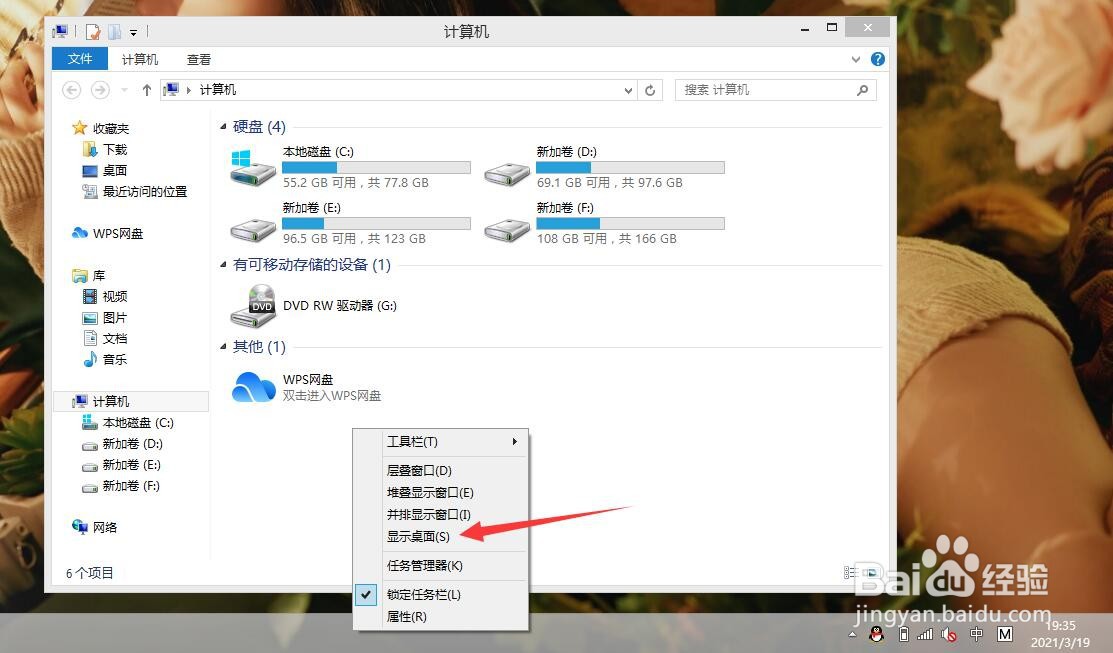Choose 显示桌面(S) from the context menu
This screenshot has height=653, width=1113.
(418, 536)
